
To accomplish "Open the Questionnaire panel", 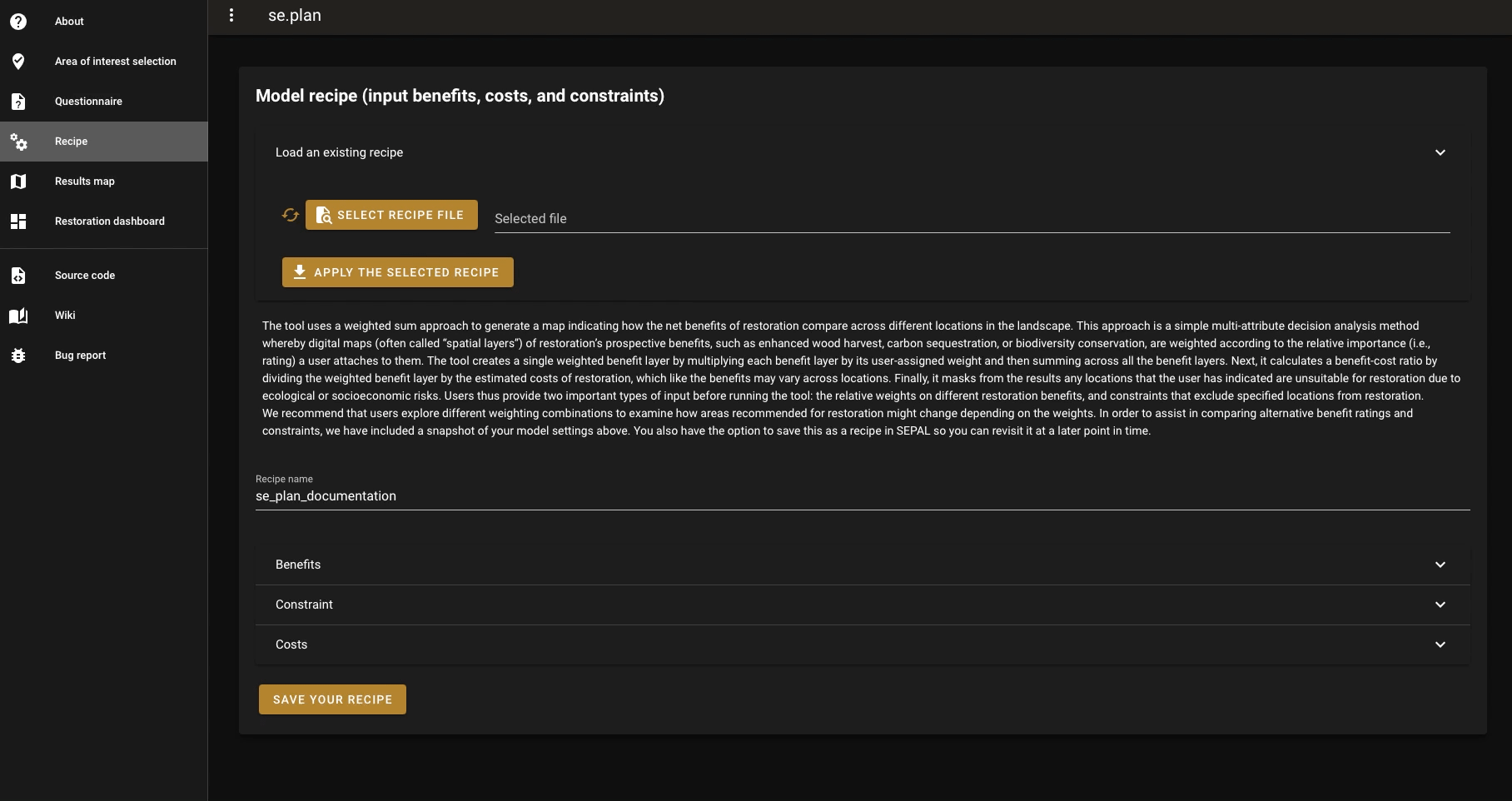I will pos(104,102).
